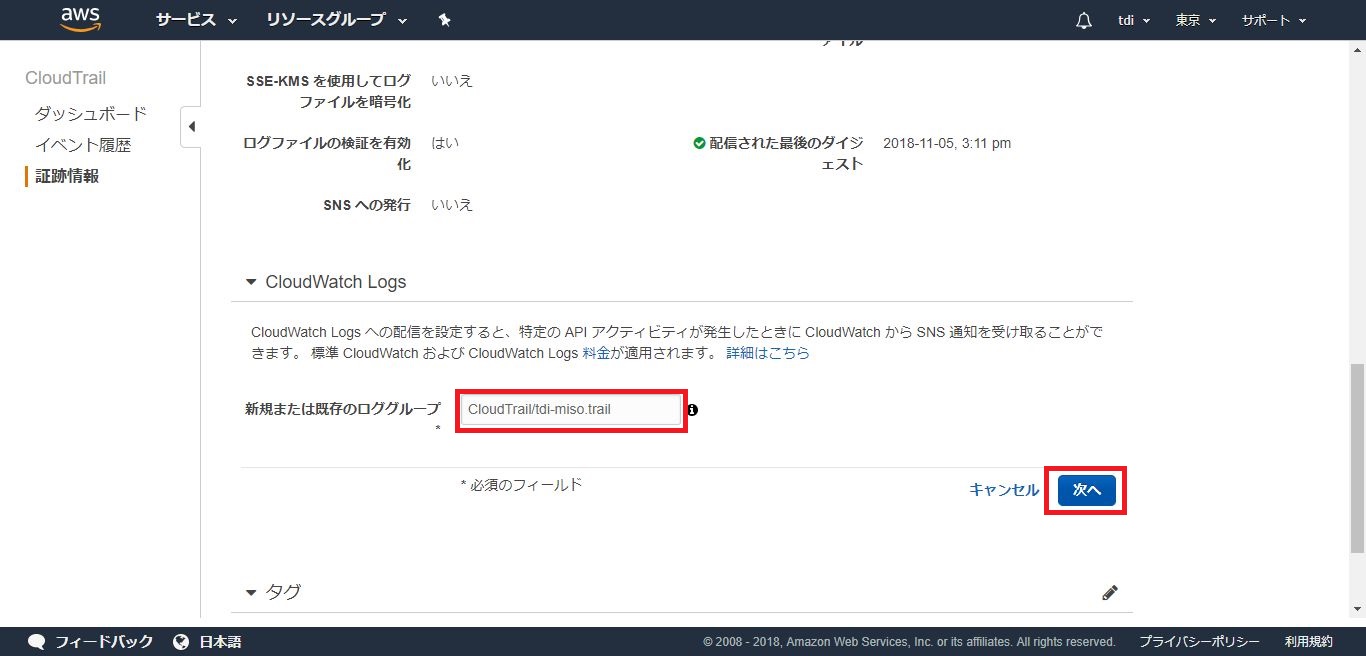Click the キャンセル link
Image resolution: width=1366 pixels, height=656 pixels.
(1004, 490)
